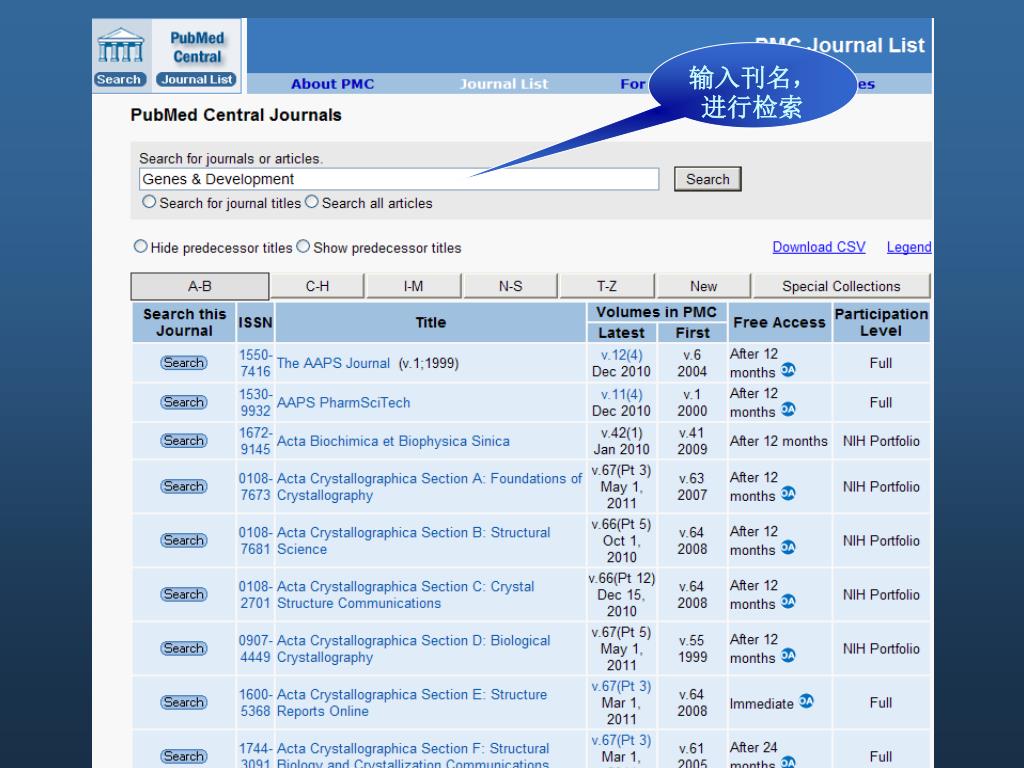Click ISSN 1550-7416 link
The height and width of the screenshot is (768, 1024).
tap(255, 363)
